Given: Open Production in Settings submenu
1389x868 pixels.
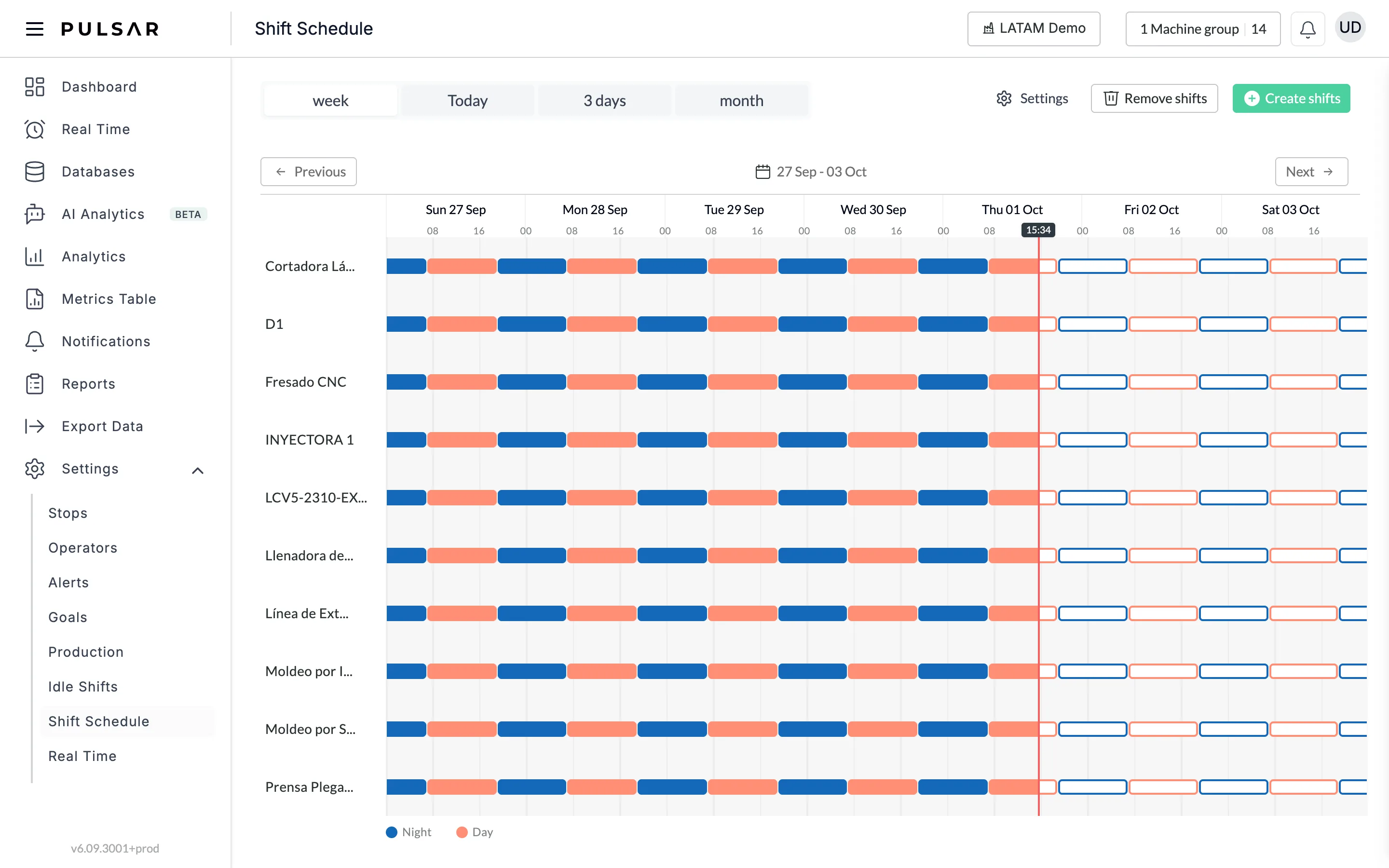Looking at the screenshot, I should pos(86,652).
